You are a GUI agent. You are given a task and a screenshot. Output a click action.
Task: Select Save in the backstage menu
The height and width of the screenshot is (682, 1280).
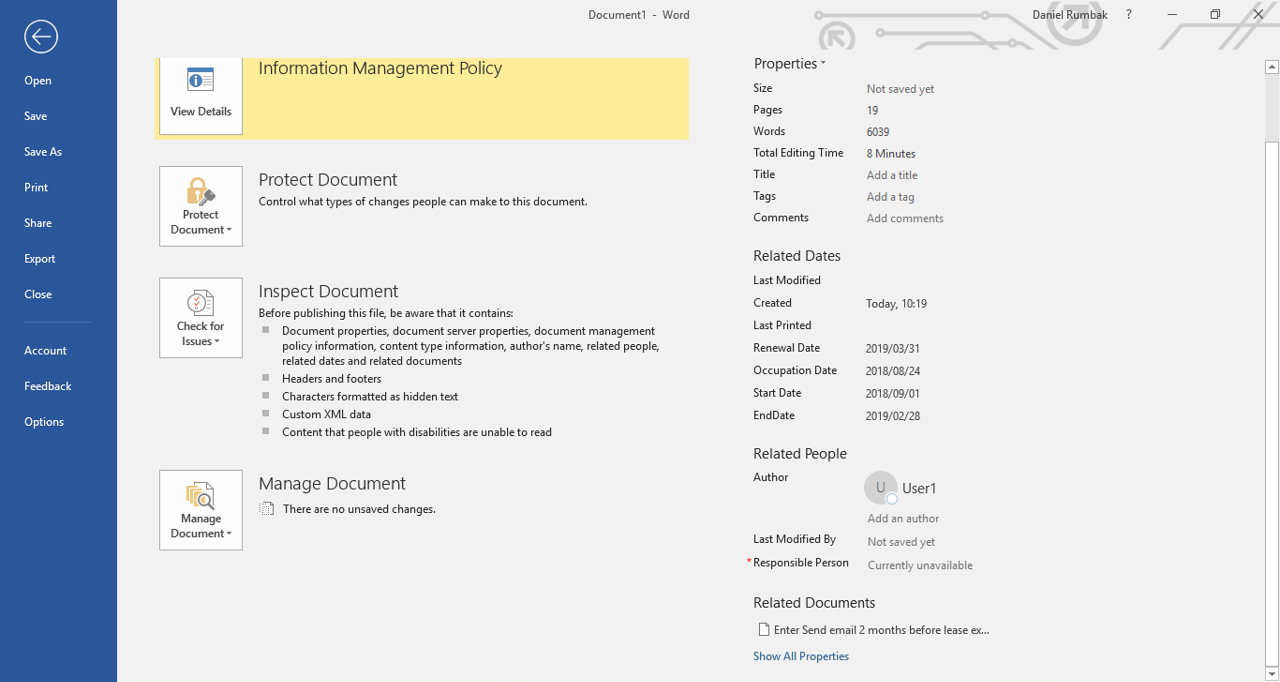[x=36, y=116]
